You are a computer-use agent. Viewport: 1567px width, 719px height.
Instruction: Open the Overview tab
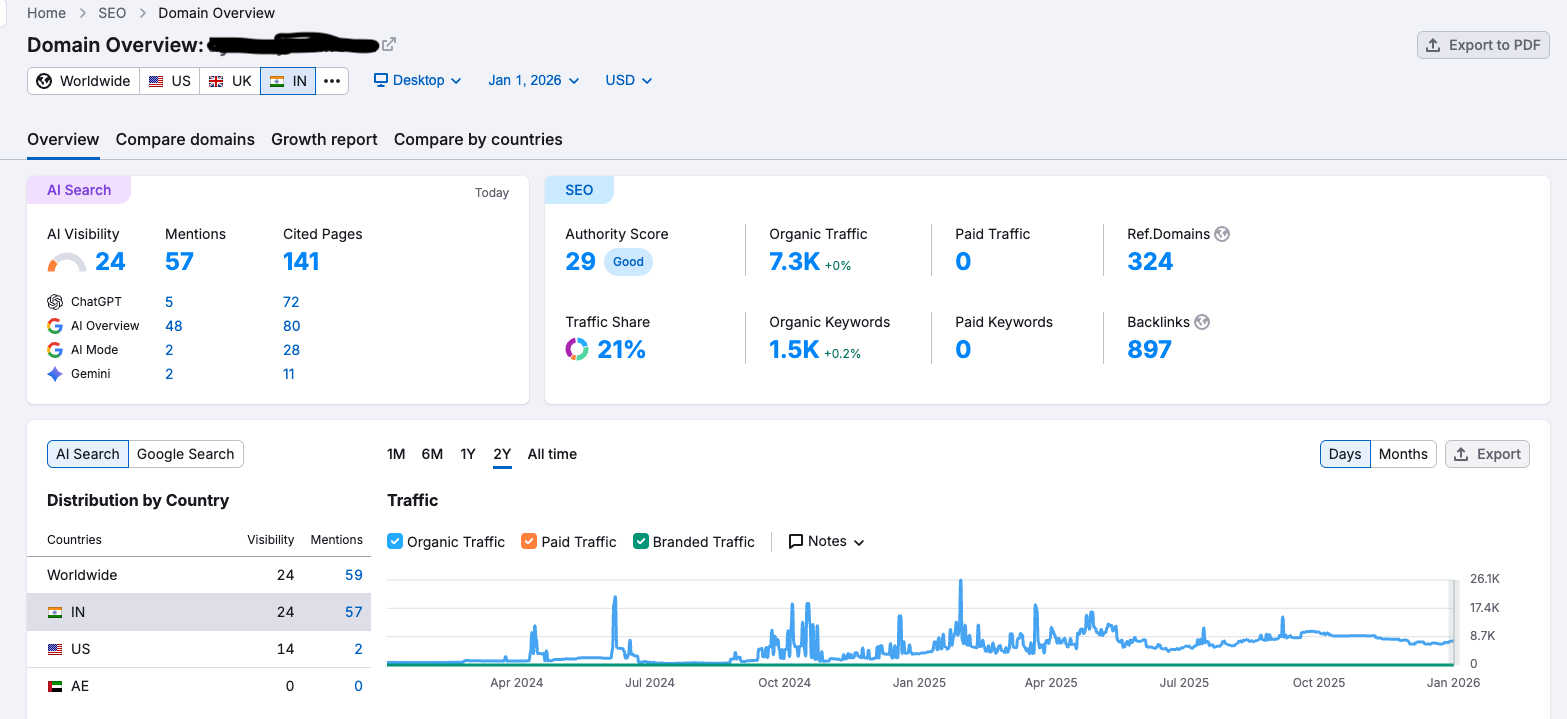pyautogui.click(x=63, y=139)
